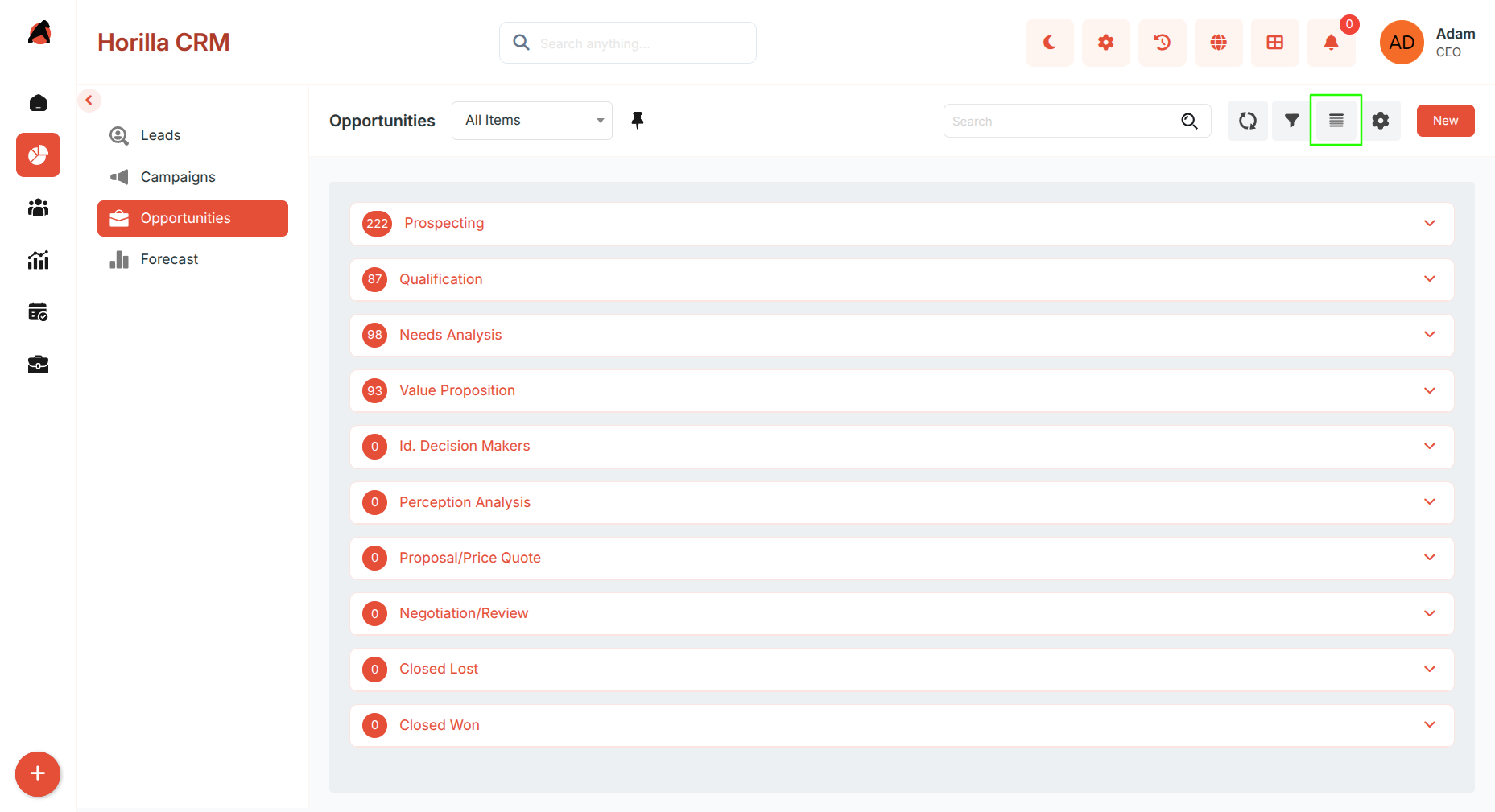Open the pie chart sales module icon
The height and width of the screenshot is (812, 1495).
point(38,155)
